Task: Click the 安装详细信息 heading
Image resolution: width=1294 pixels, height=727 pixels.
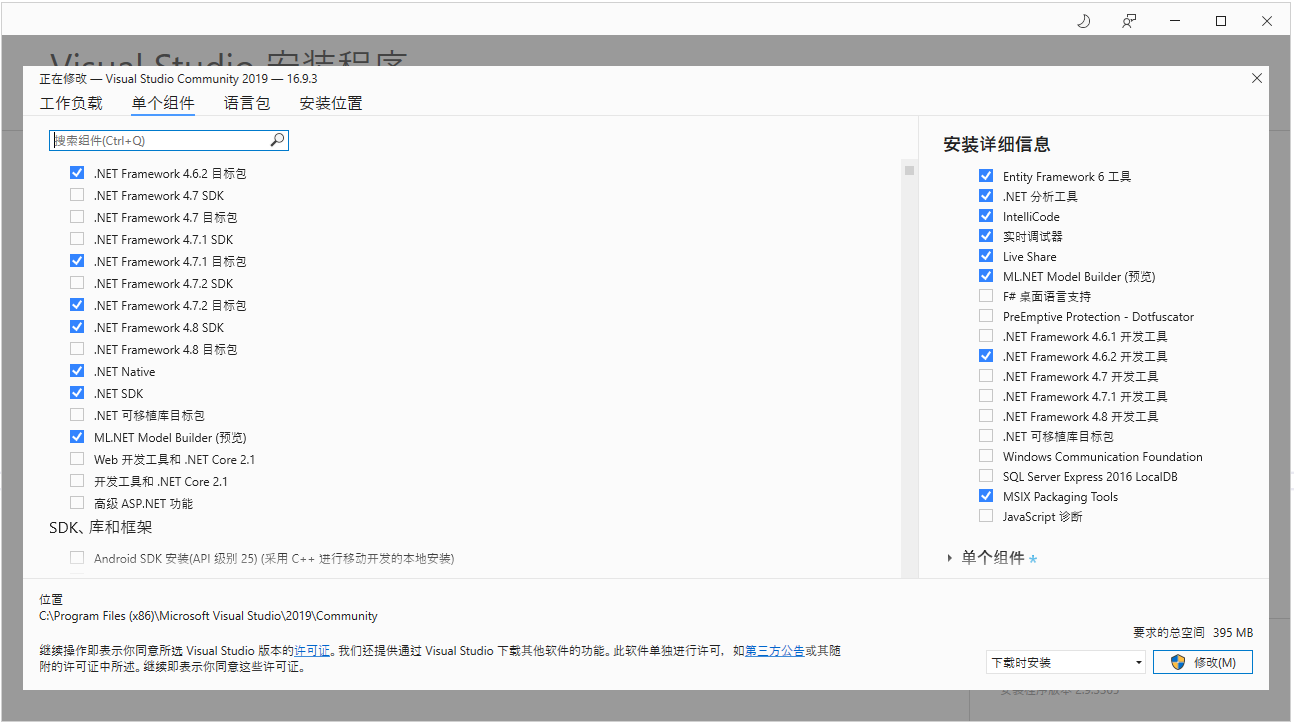Action: pos(997,144)
